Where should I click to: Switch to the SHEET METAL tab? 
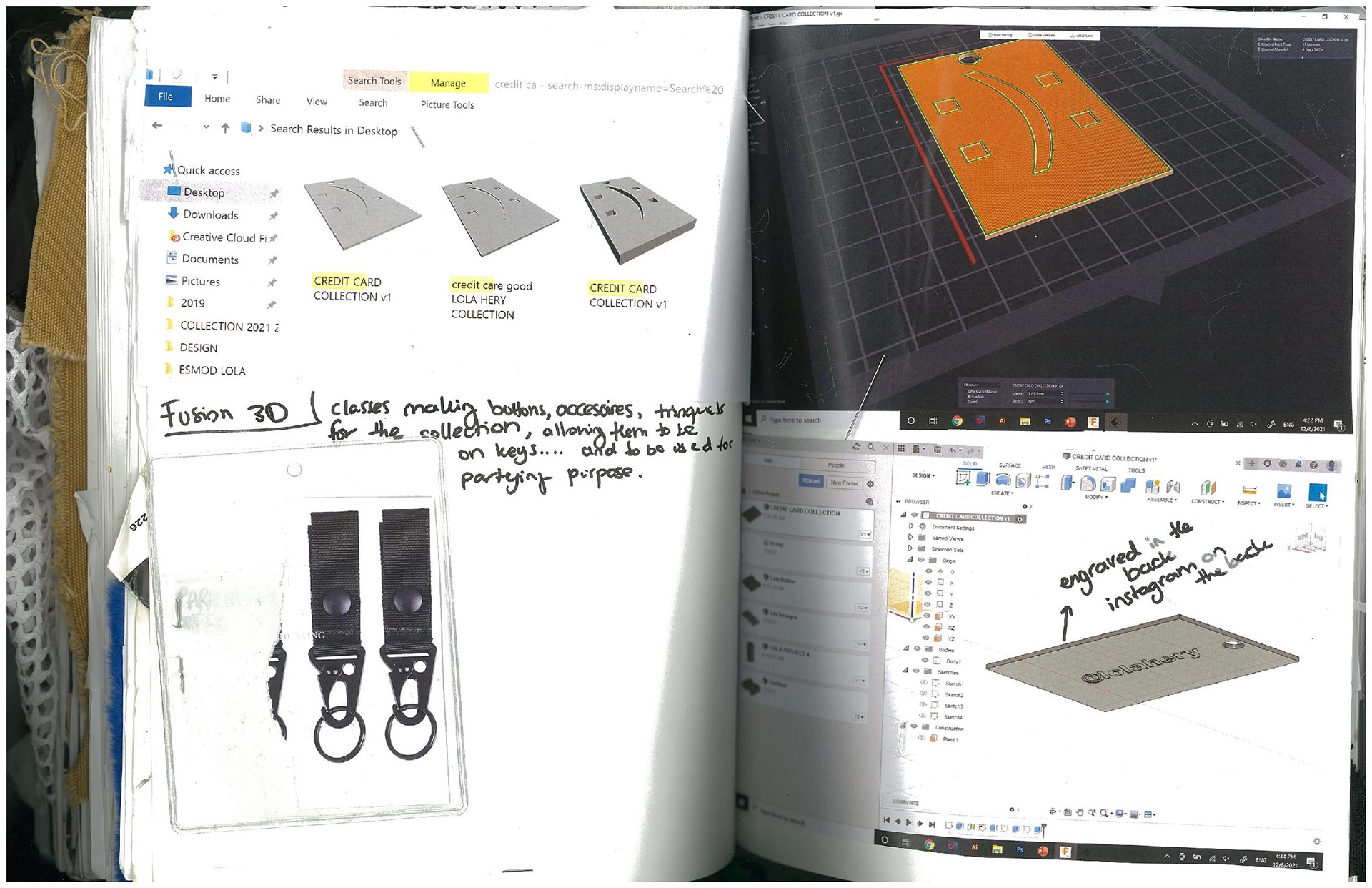click(1091, 468)
